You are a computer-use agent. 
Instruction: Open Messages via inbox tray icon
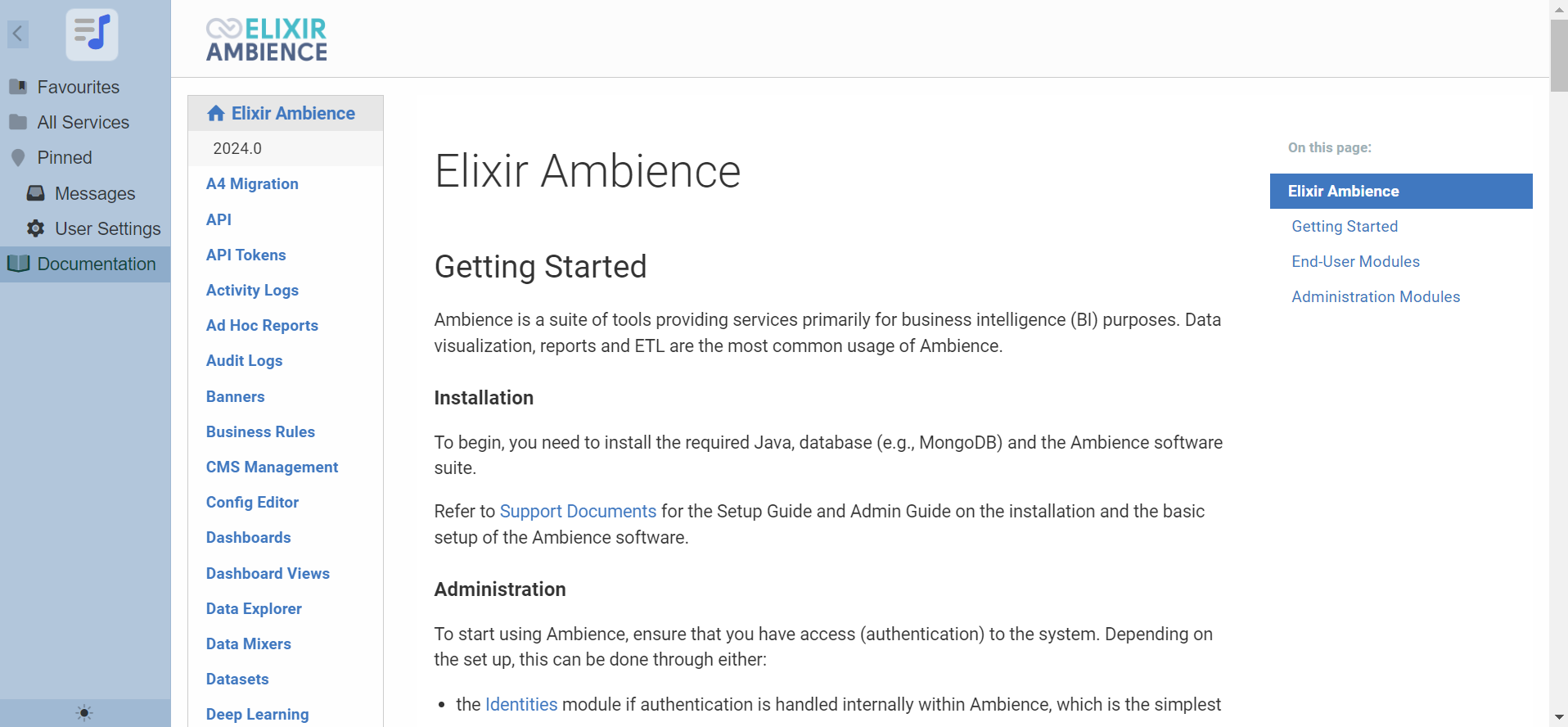tap(36, 193)
